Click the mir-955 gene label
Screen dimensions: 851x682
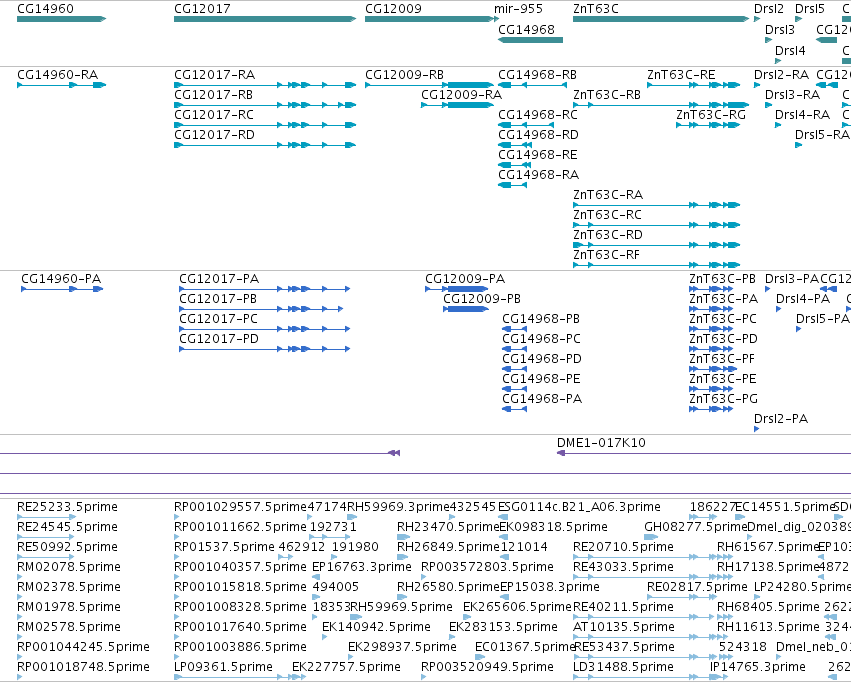518,9
